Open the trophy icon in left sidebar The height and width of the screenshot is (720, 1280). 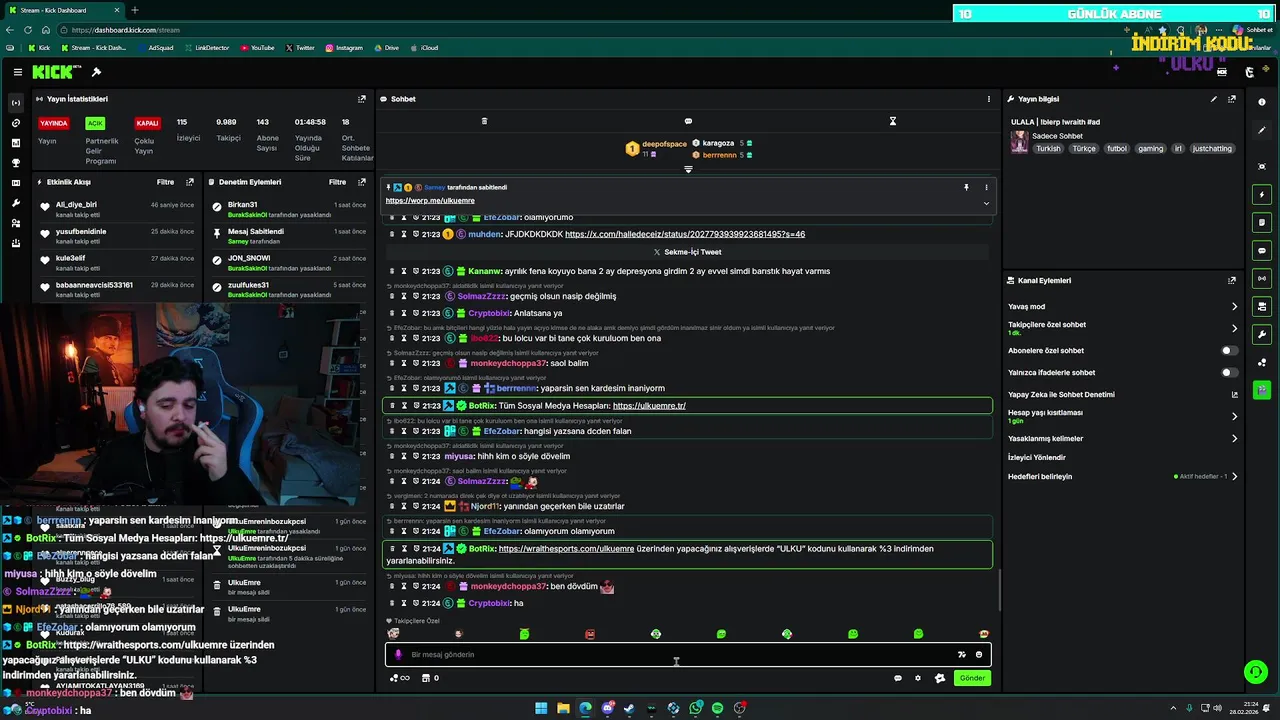point(15,163)
